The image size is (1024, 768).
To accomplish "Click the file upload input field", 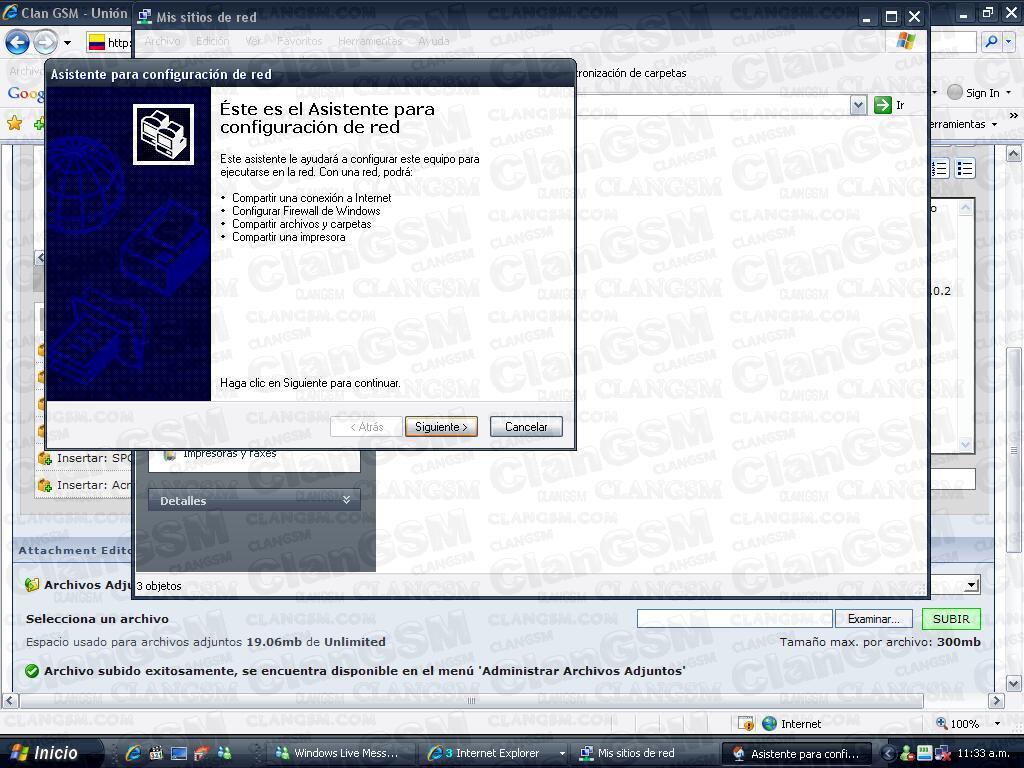I will click(735, 618).
